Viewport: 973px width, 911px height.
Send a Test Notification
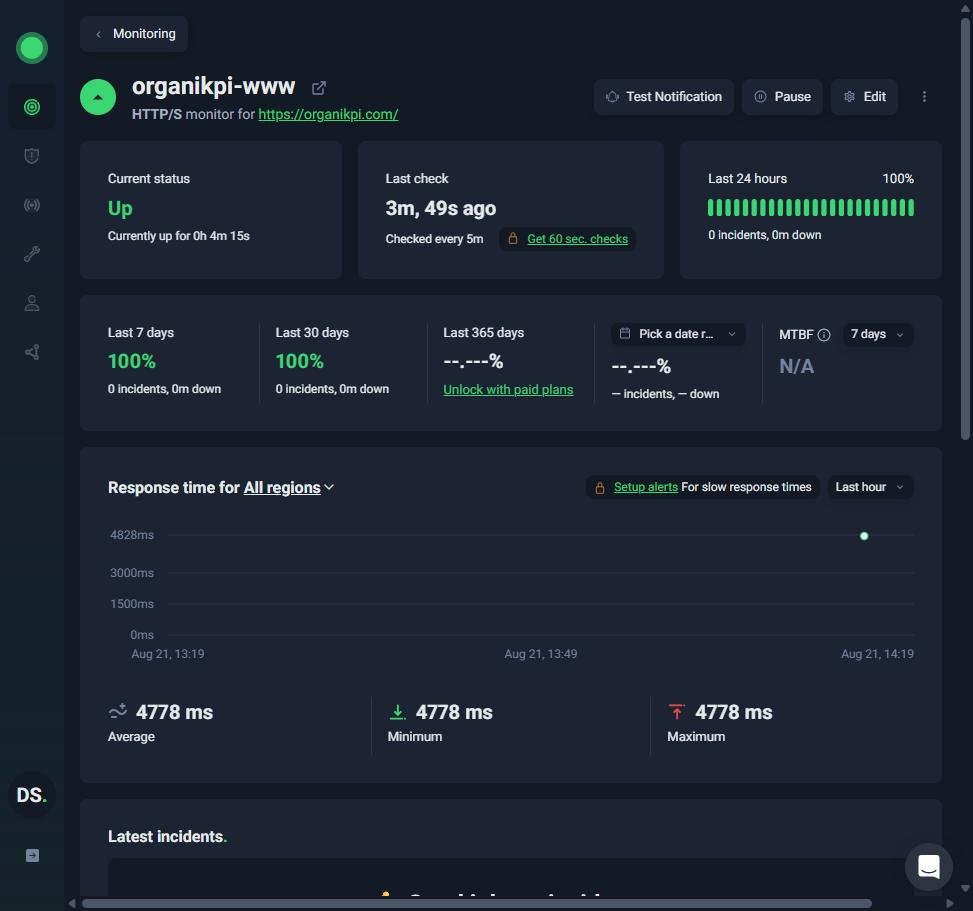click(663, 97)
